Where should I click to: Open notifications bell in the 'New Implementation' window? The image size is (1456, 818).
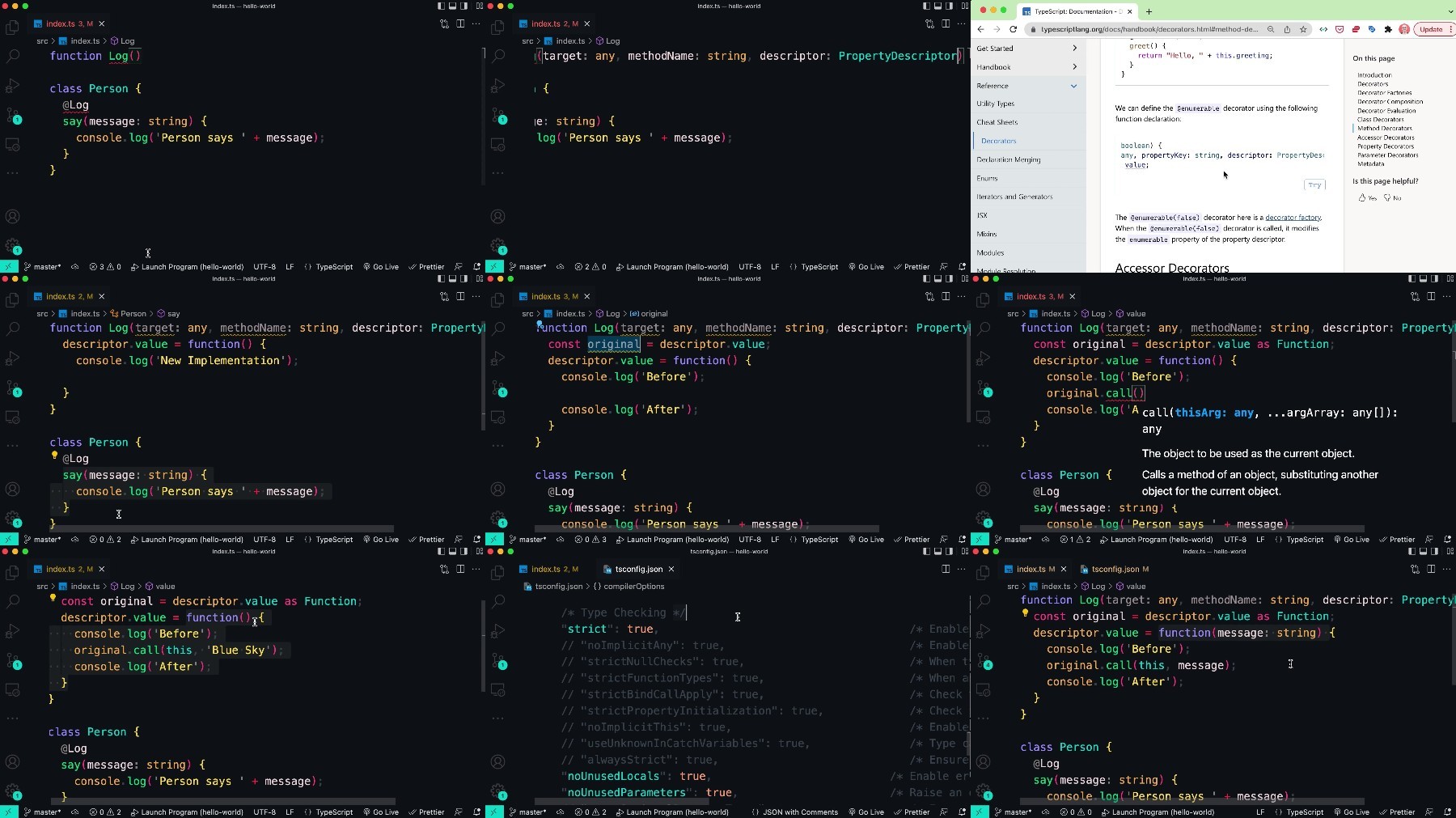476,539
